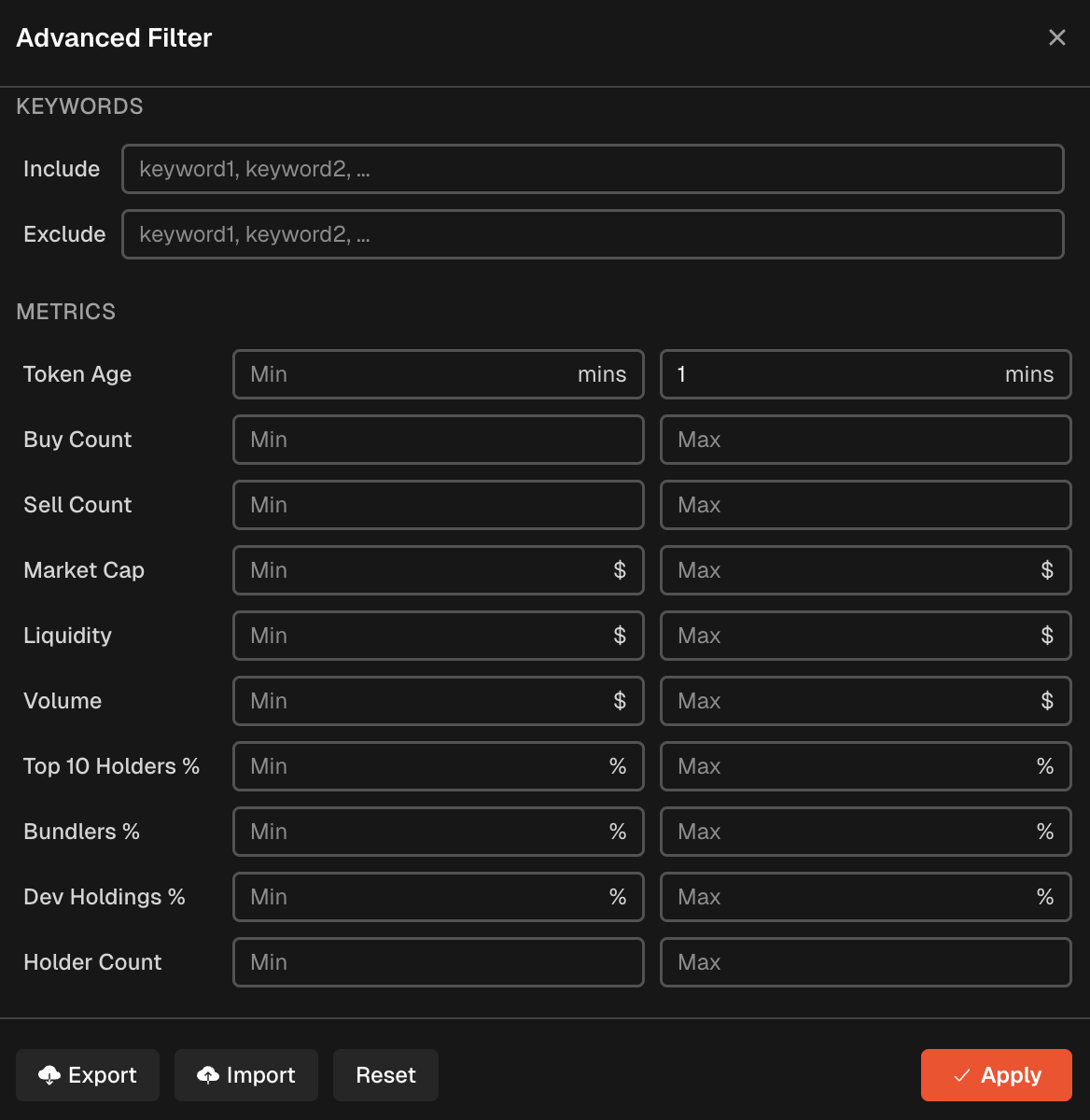Click the checkmark icon on Apply
Viewport: 1090px width, 1120px height.
pyautogui.click(x=961, y=1076)
